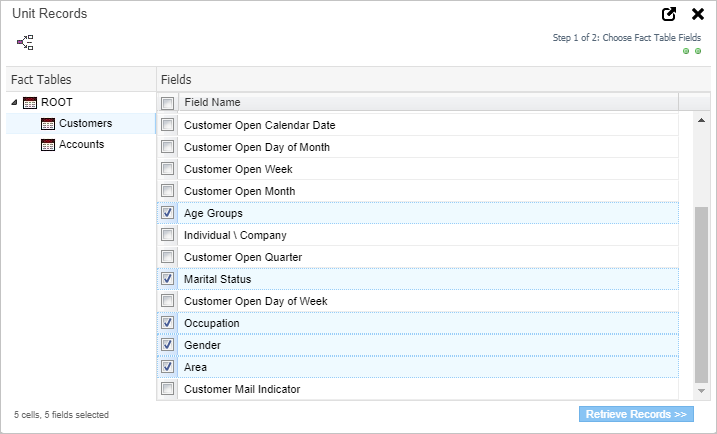
Task: Open dialog in a new window
Action: pos(669,14)
